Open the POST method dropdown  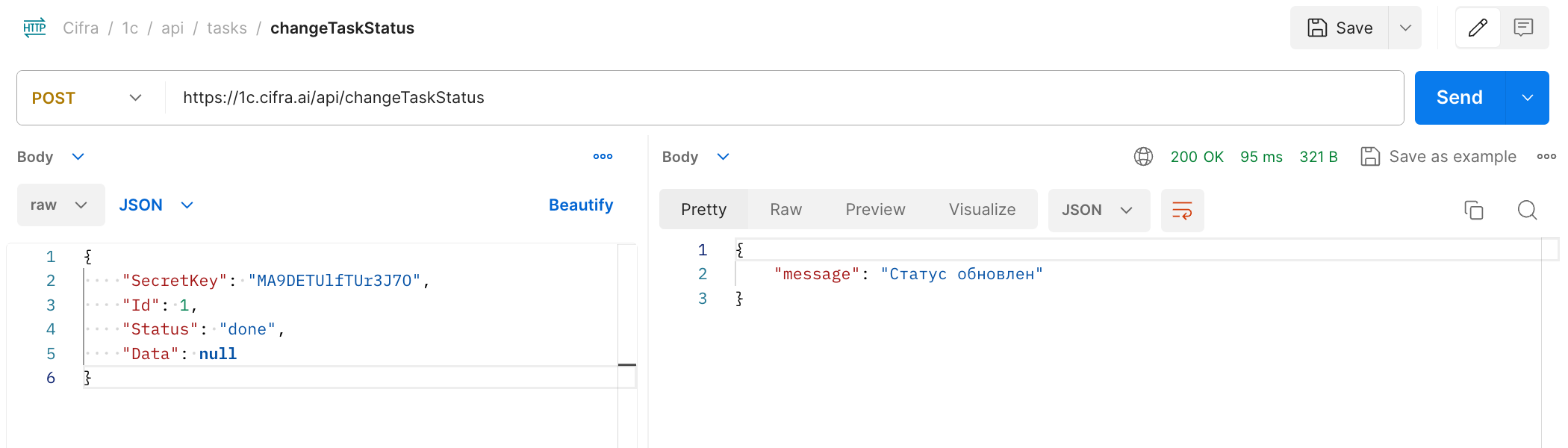pyautogui.click(x=88, y=98)
